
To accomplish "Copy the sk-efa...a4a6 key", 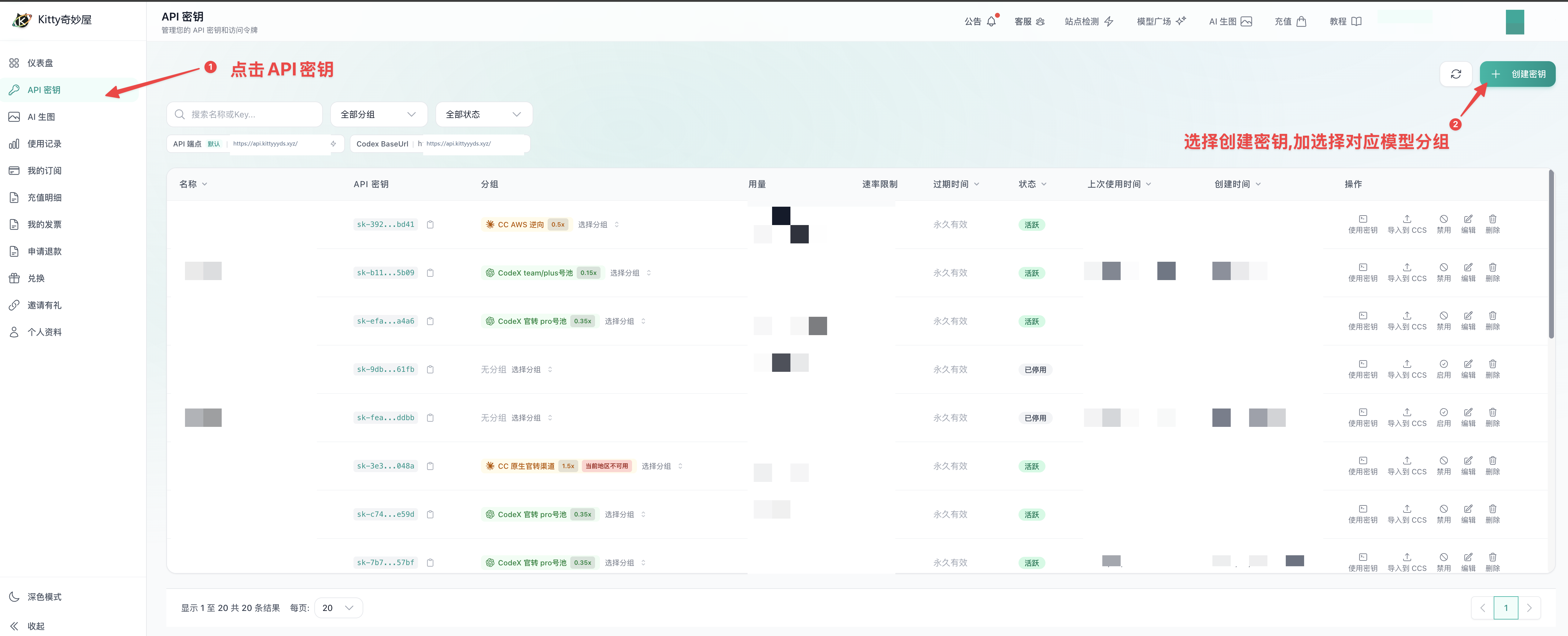I will (430, 321).
